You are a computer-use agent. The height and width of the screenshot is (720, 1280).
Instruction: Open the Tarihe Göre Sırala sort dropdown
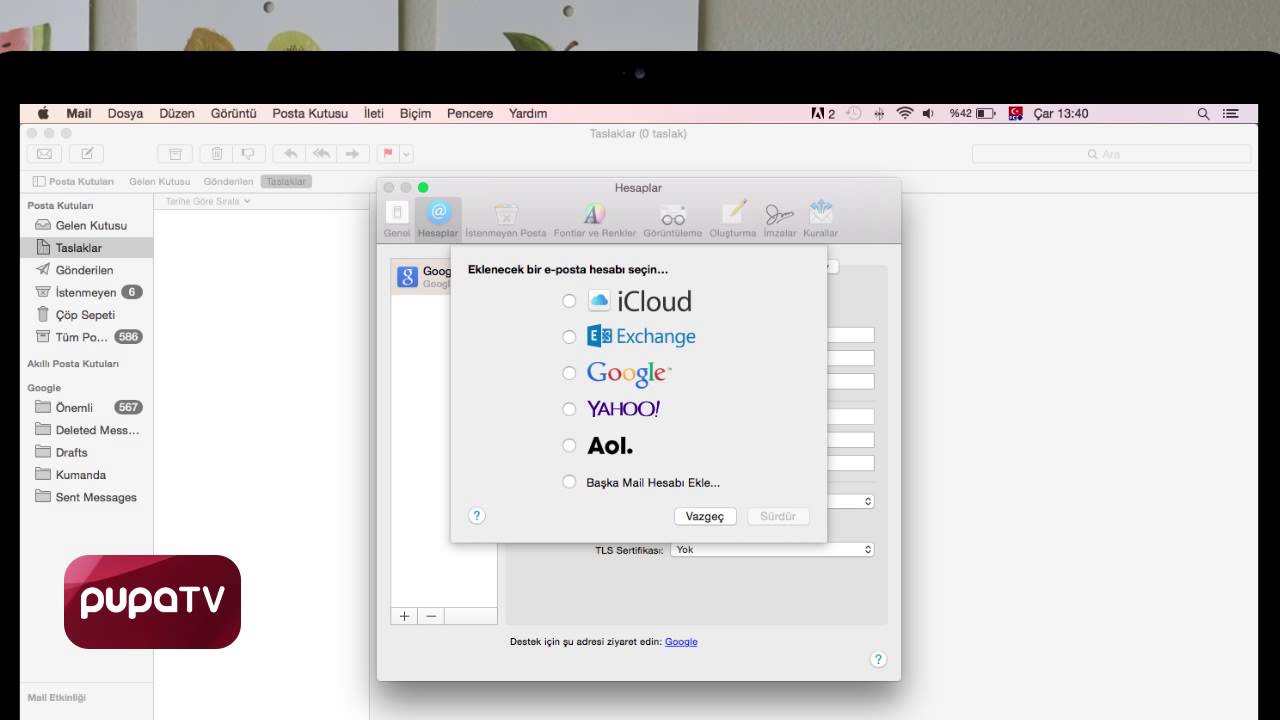(208, 201)
